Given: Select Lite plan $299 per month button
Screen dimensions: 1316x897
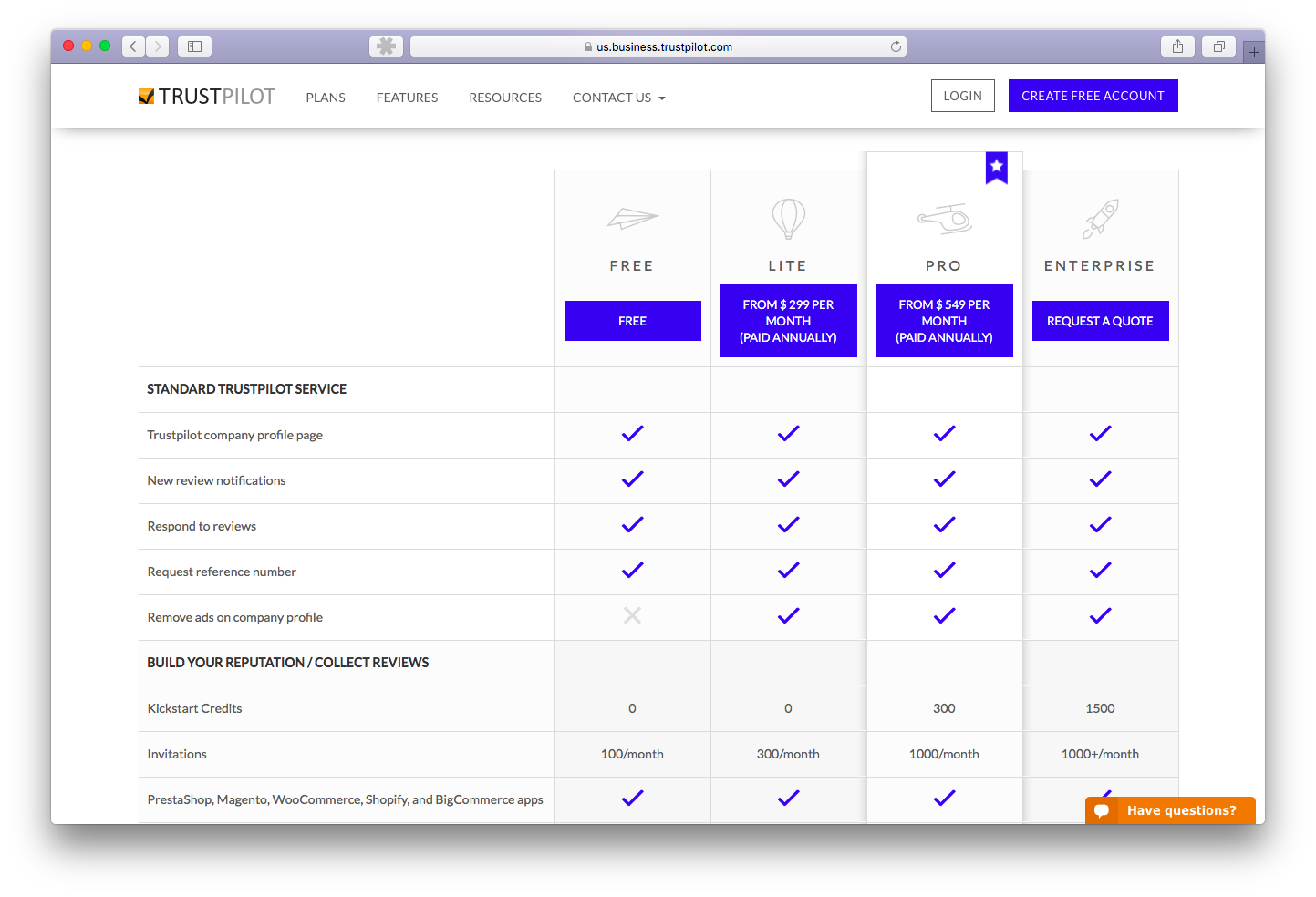Looking at the screenshot, I should pyautogui.click(x=788, y=321).
